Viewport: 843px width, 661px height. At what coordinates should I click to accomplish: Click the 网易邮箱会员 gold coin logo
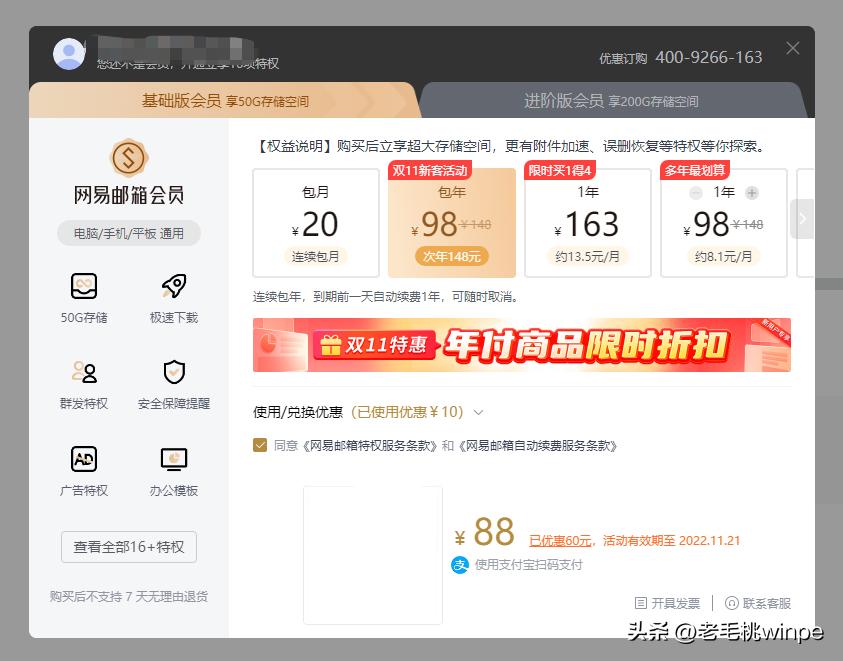pos(128,159)
